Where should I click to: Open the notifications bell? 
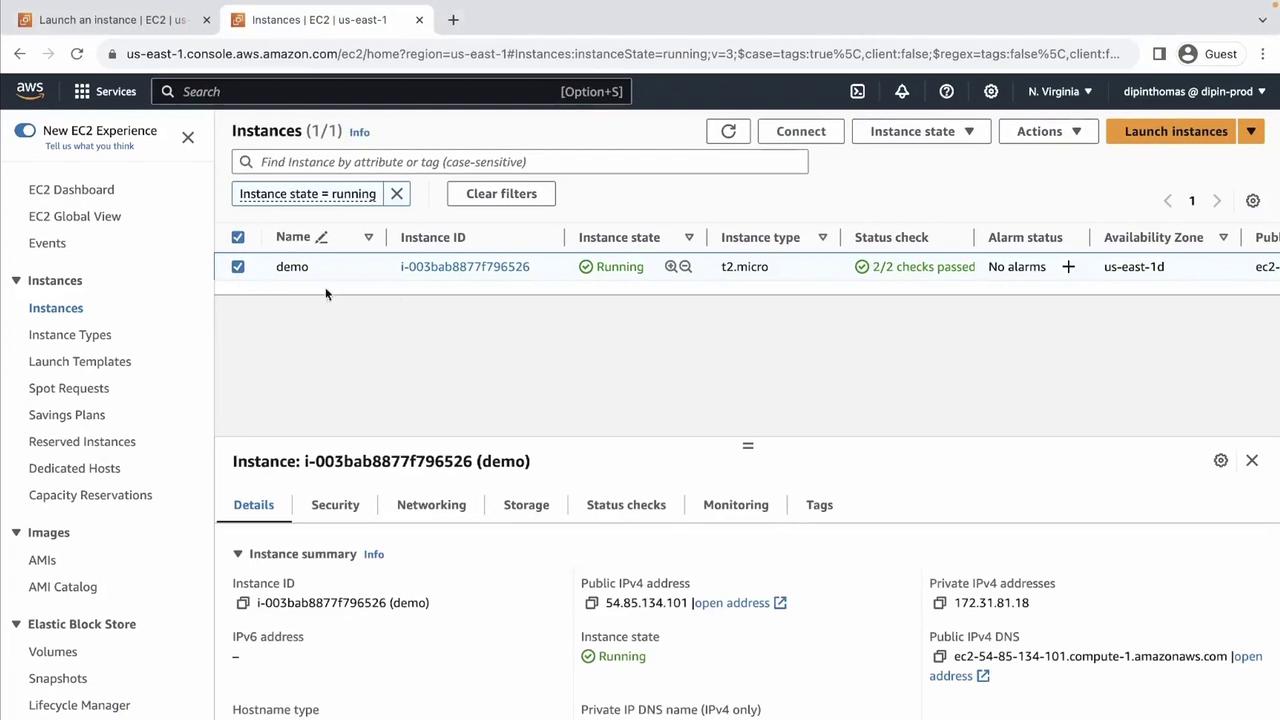click(902, 91)
